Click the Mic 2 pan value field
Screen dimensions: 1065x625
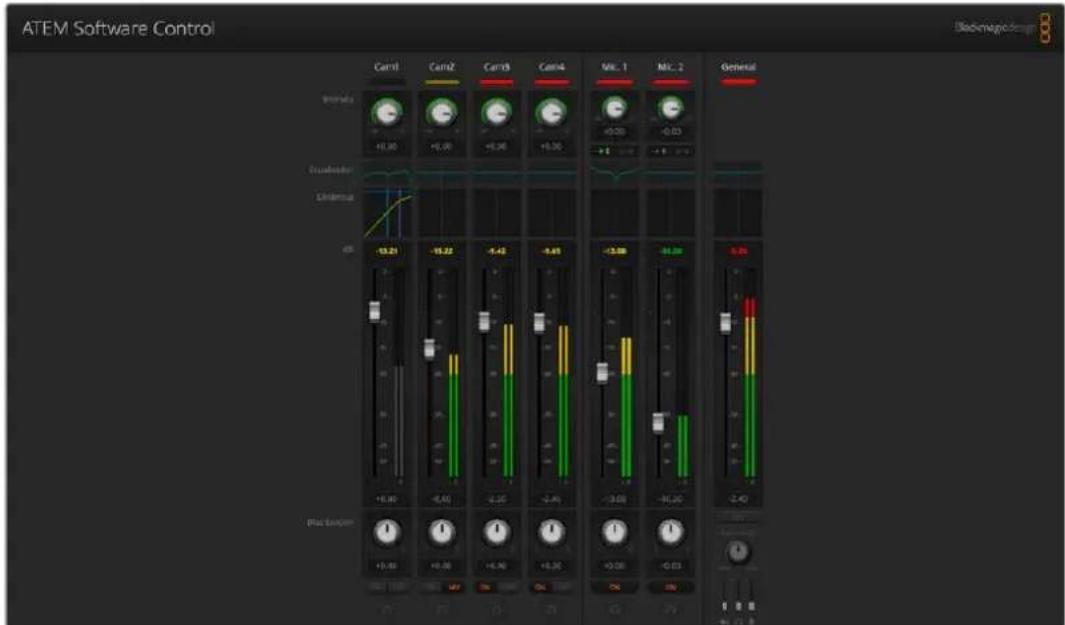pos(670,565)
